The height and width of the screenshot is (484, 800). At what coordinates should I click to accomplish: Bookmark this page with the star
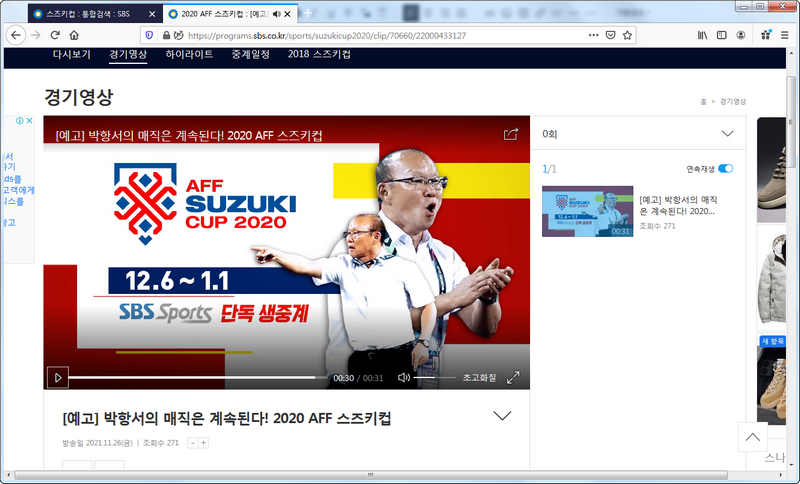pos(628,35)
